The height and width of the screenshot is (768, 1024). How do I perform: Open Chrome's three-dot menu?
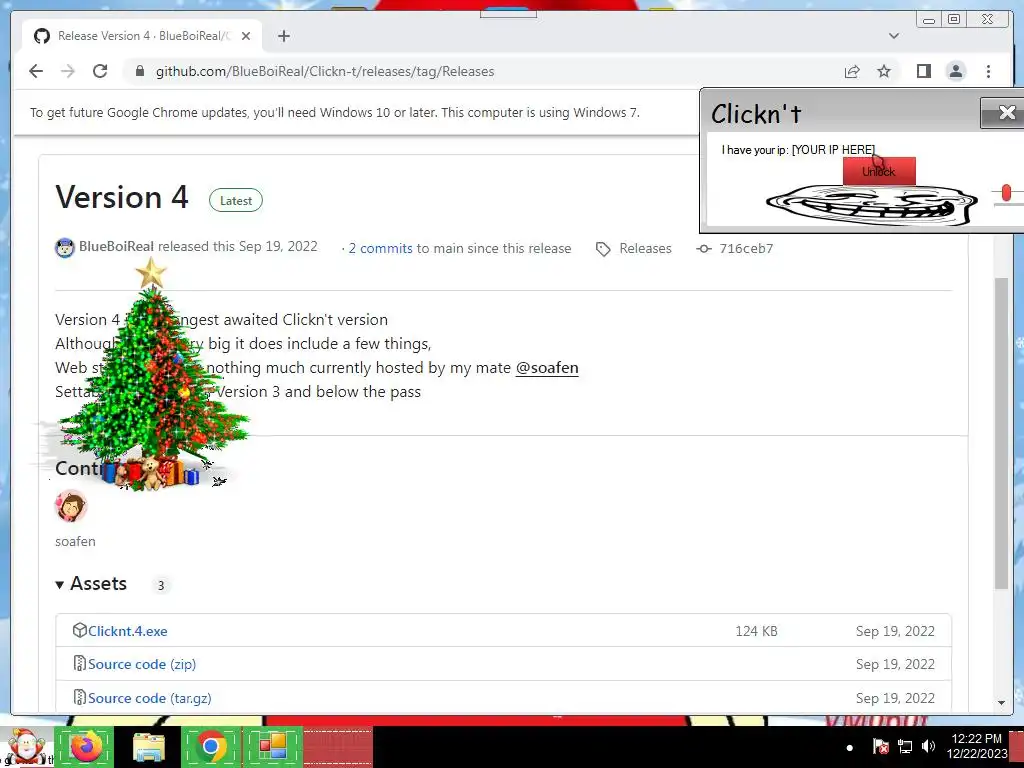click(988, 71)
